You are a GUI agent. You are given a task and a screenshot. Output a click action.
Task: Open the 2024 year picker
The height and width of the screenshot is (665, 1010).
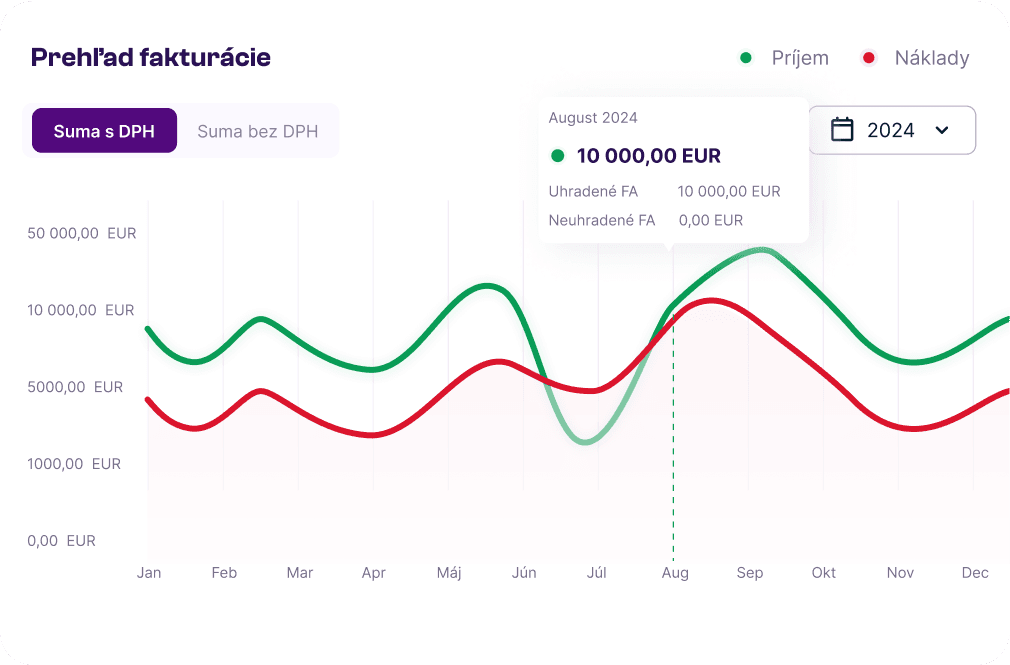(891, 130)
